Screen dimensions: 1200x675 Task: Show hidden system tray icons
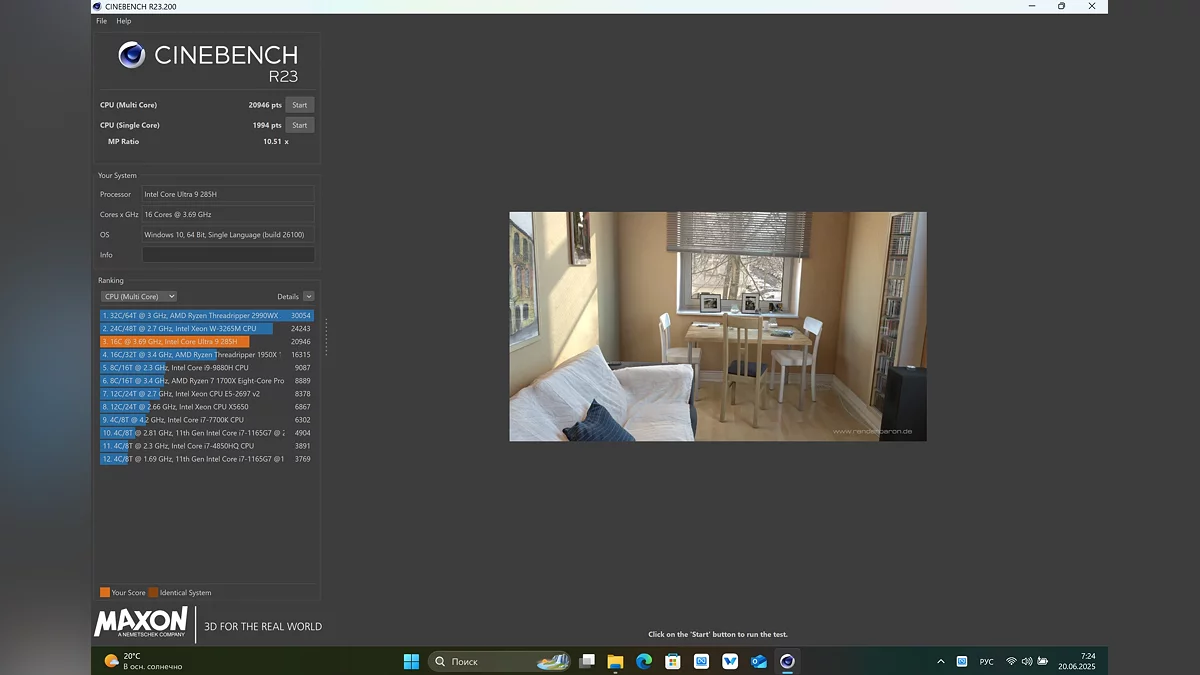point(940,661)
